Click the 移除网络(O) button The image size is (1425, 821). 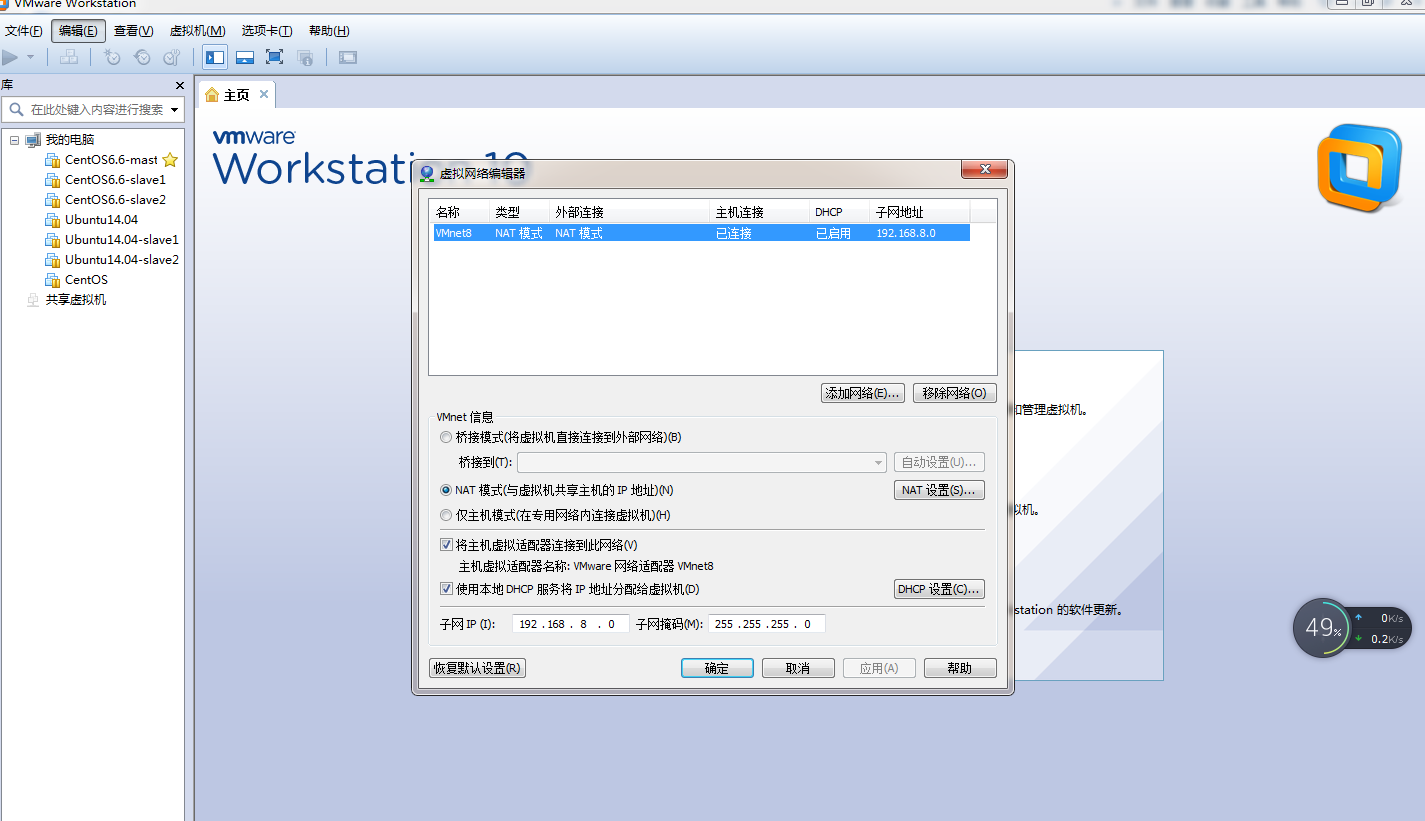pos(954,393)
